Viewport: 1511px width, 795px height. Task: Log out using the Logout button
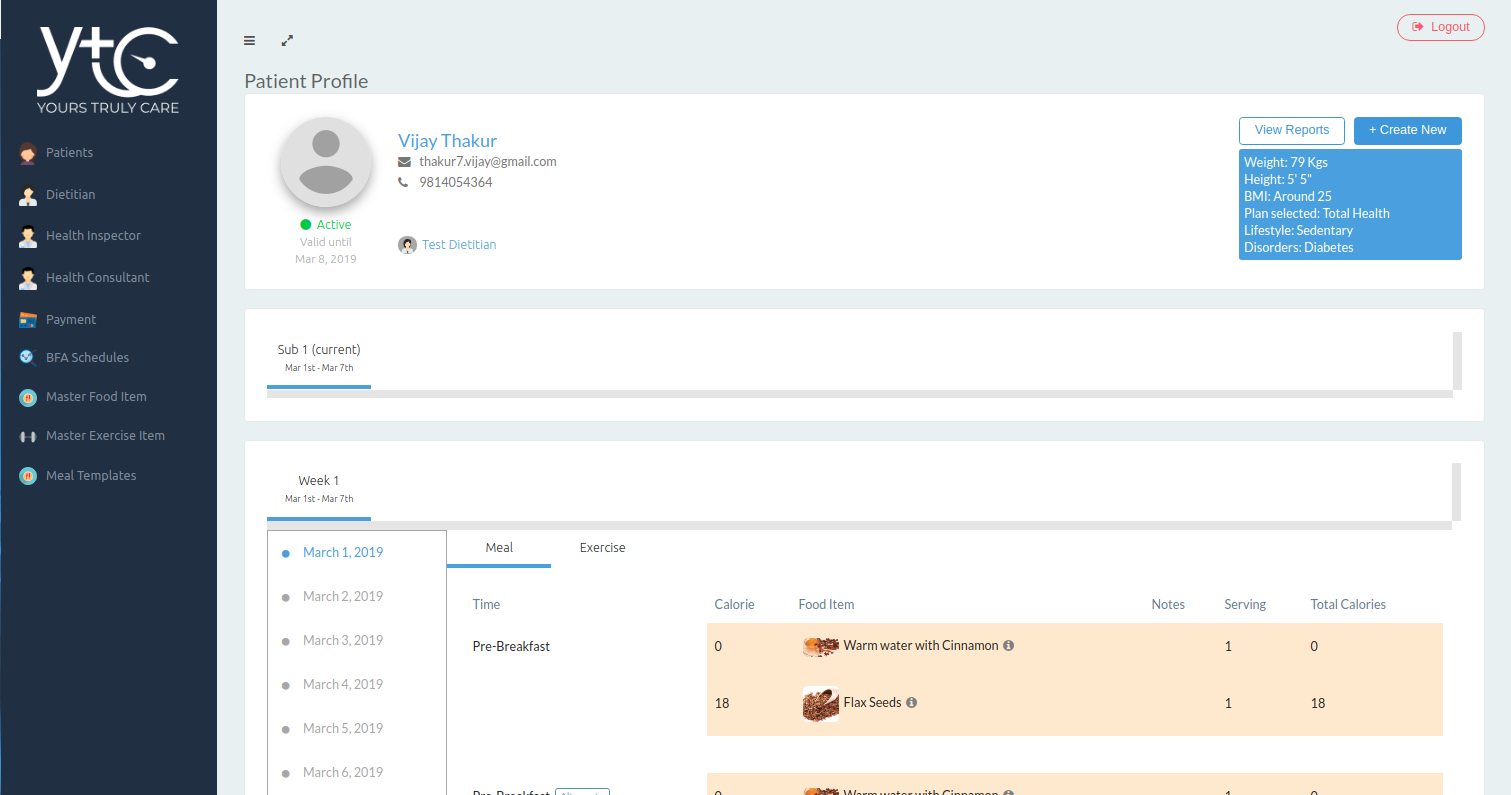pos(1440,27)
